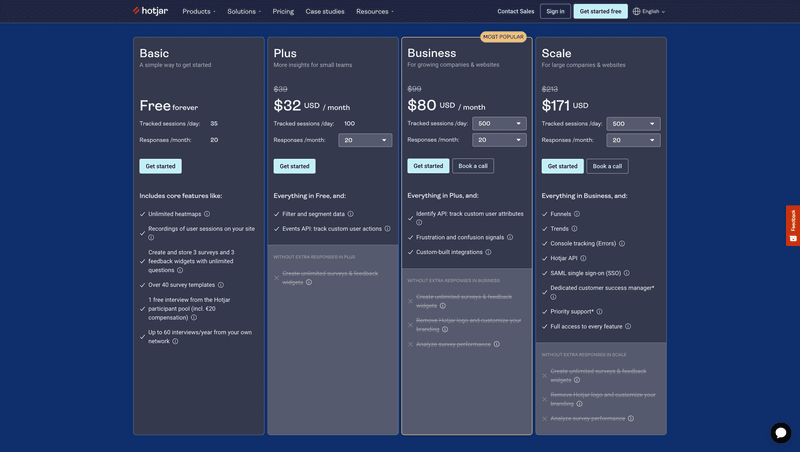Click the globe language icon
This screenshot has height=452, width=800.
pos(637,11)
